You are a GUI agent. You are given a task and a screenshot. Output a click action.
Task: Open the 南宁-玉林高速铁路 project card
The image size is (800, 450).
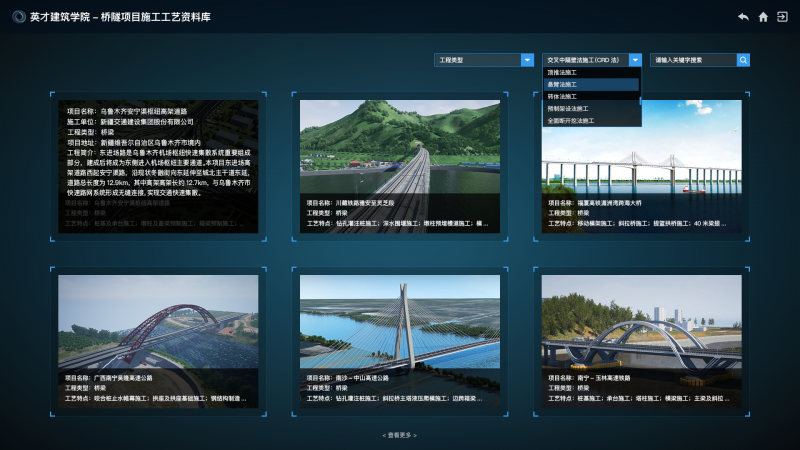coord(641,342)
